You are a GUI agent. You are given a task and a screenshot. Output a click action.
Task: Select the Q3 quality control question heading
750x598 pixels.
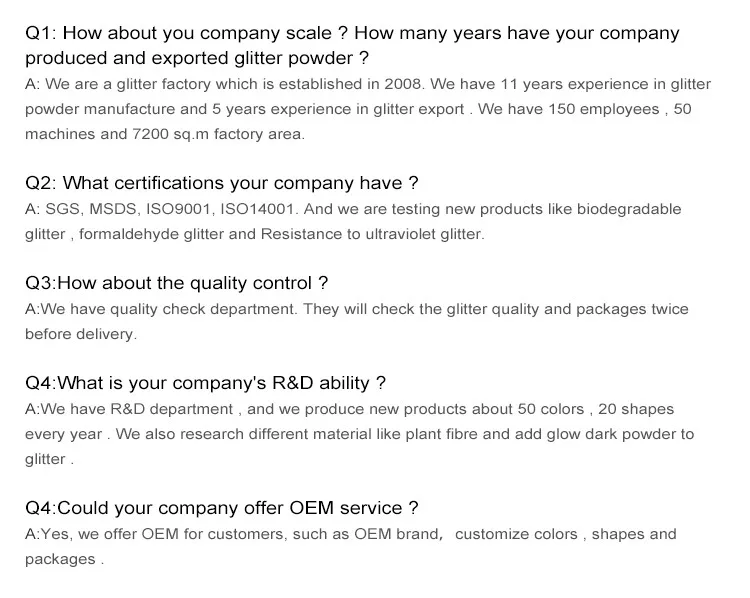[x=176, y=283]
